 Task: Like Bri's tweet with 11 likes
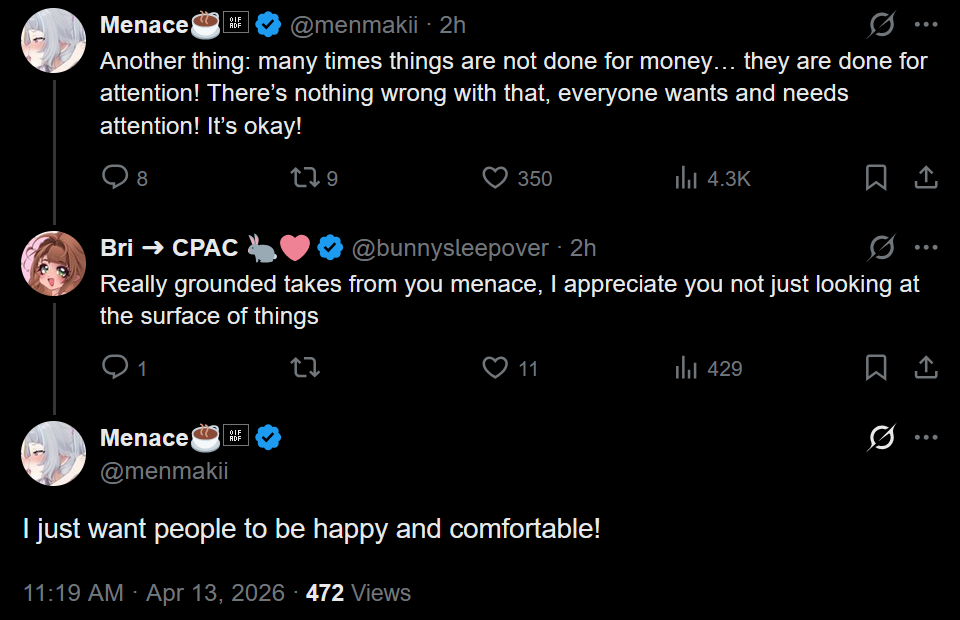click(495, 368)
